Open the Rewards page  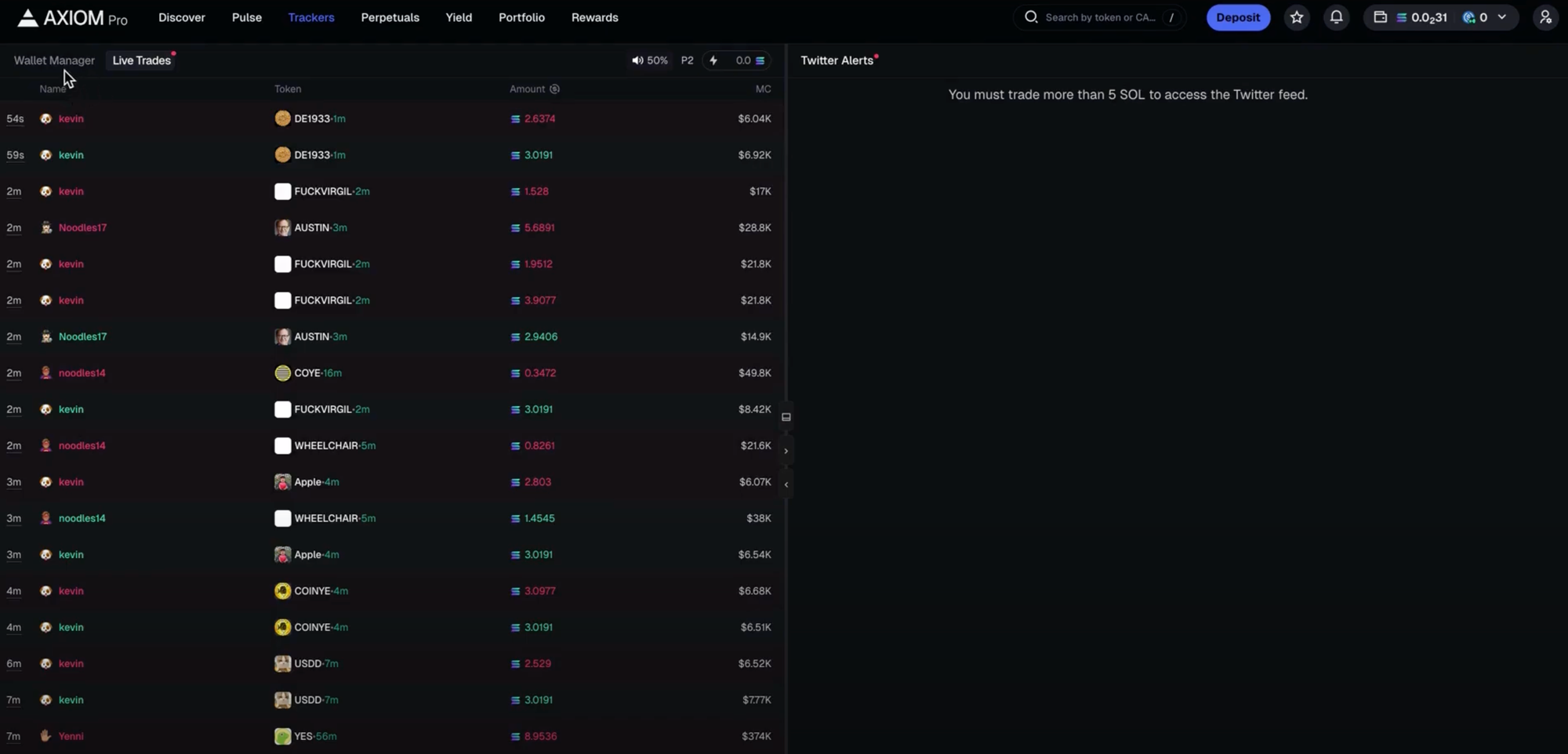[x=594, y=17]
